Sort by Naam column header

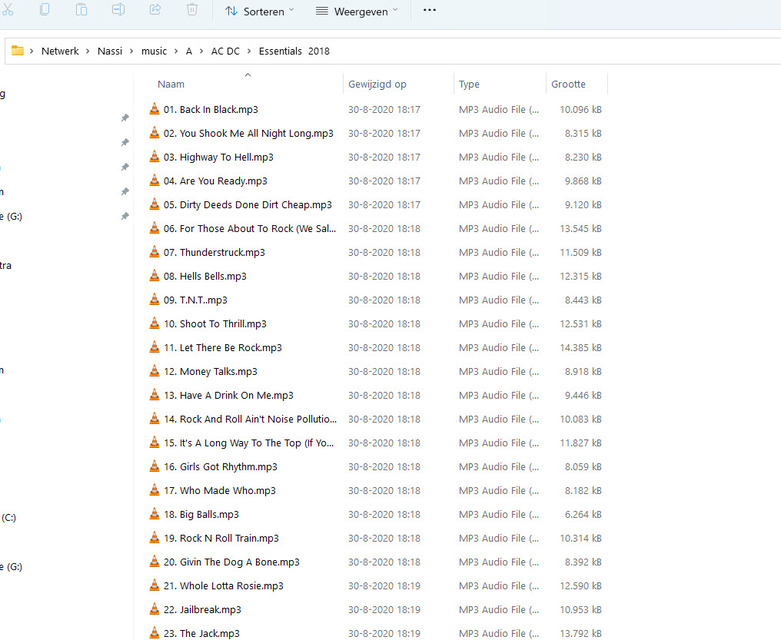point(171,84)
